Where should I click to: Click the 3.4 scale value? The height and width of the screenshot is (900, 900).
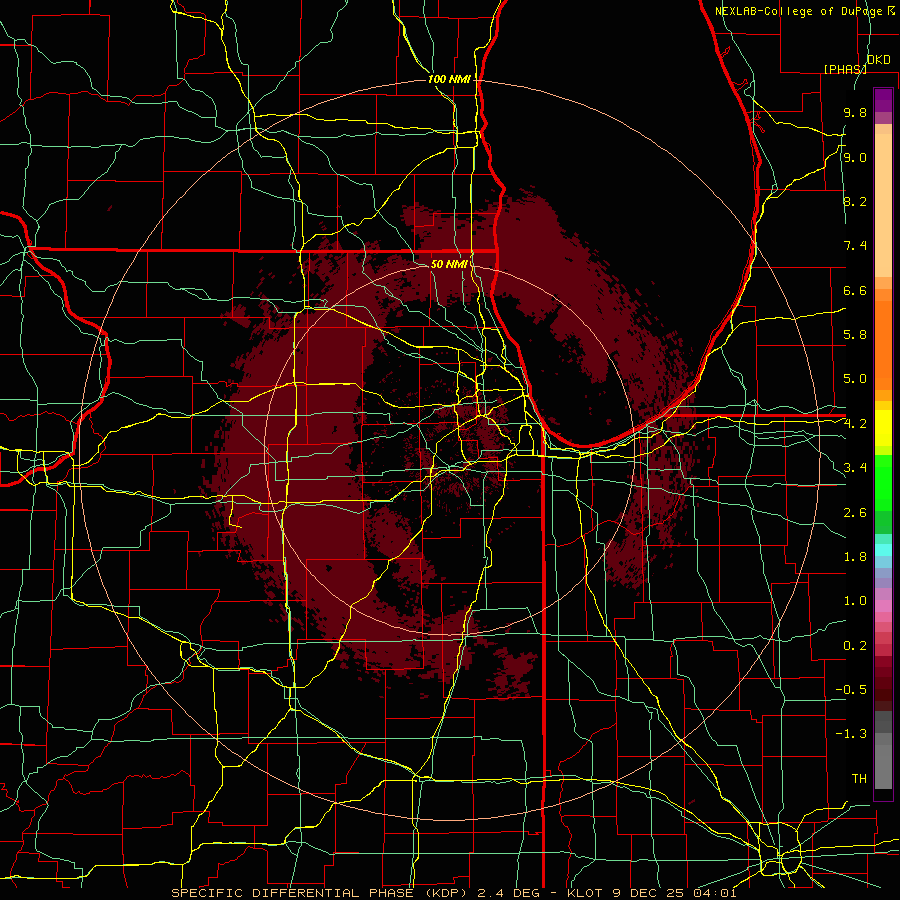coord(855,467)
